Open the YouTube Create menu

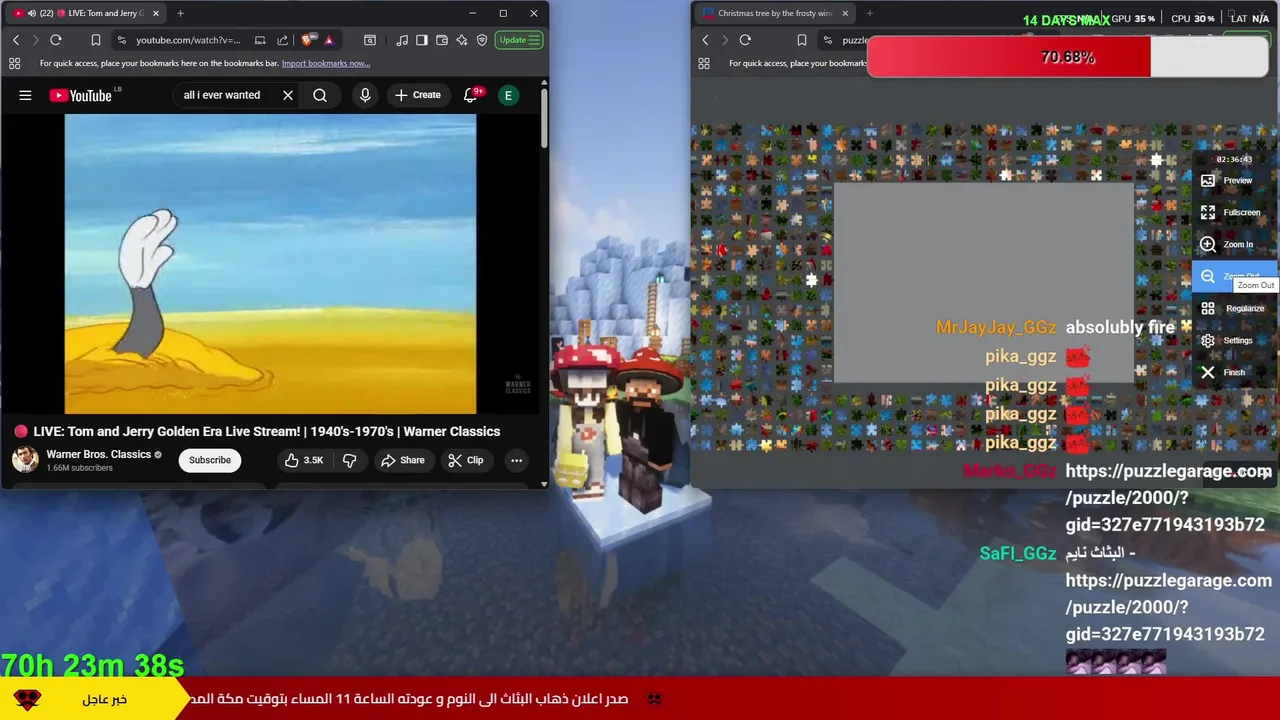click(417, 95)
